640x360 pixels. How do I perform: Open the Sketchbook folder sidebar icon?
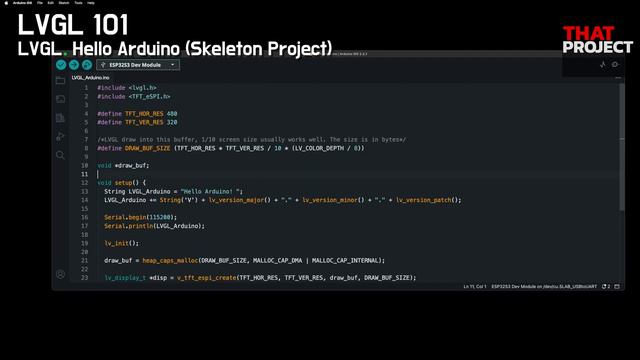click(x=60, y=80)
